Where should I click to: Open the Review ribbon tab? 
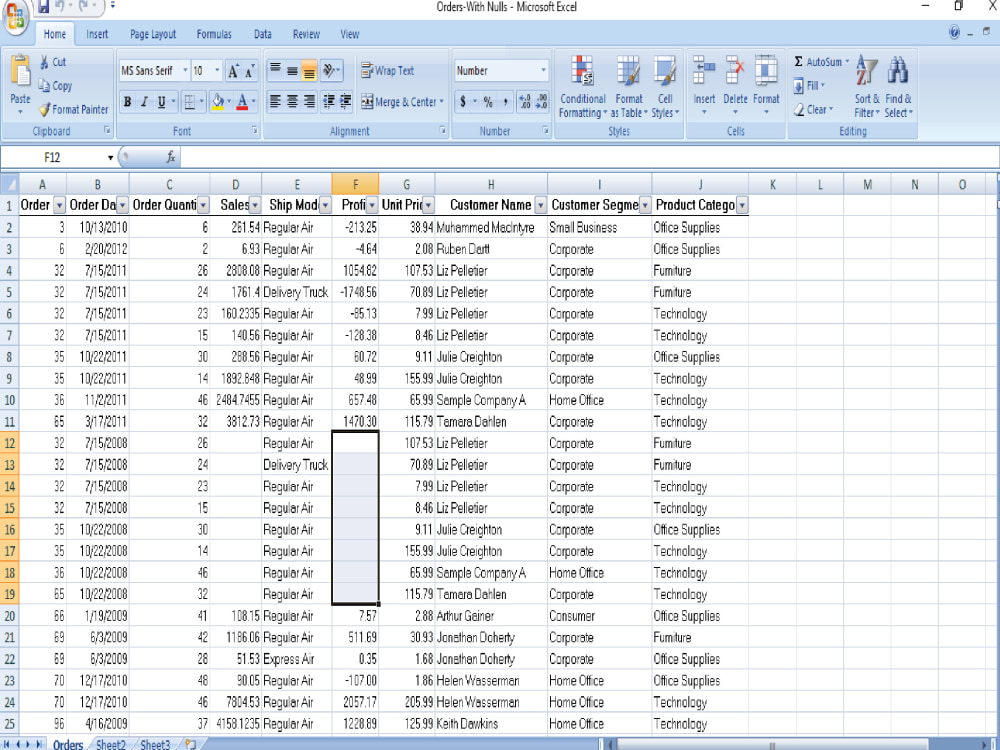point(306,34)
